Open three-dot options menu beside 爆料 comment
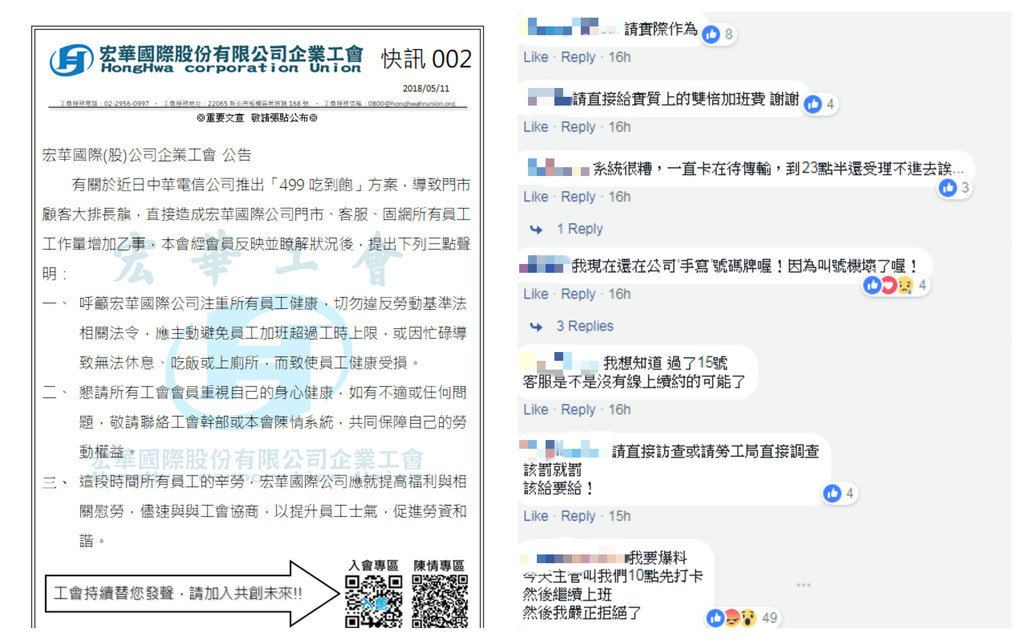 [804, 584]
